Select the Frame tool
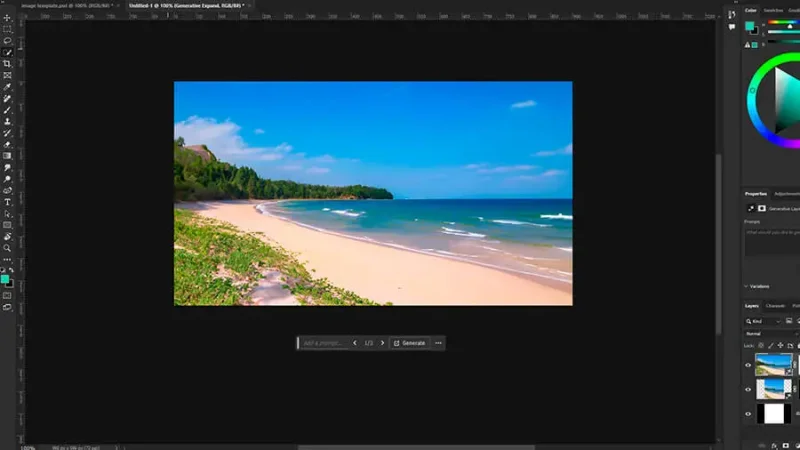This screenshot has width=800, height=450. point(7,76)
